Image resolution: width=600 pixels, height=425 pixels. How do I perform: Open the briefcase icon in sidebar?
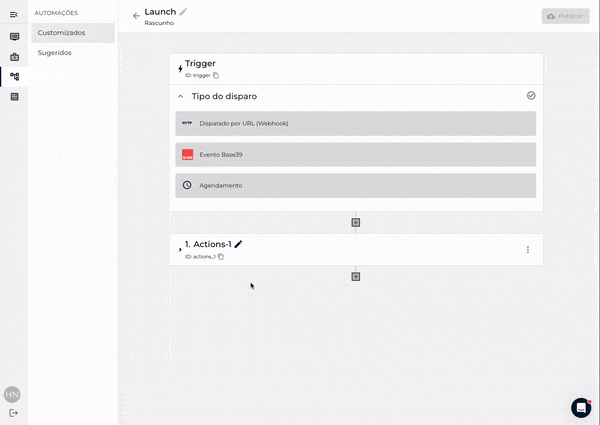[x=14, y=56]
